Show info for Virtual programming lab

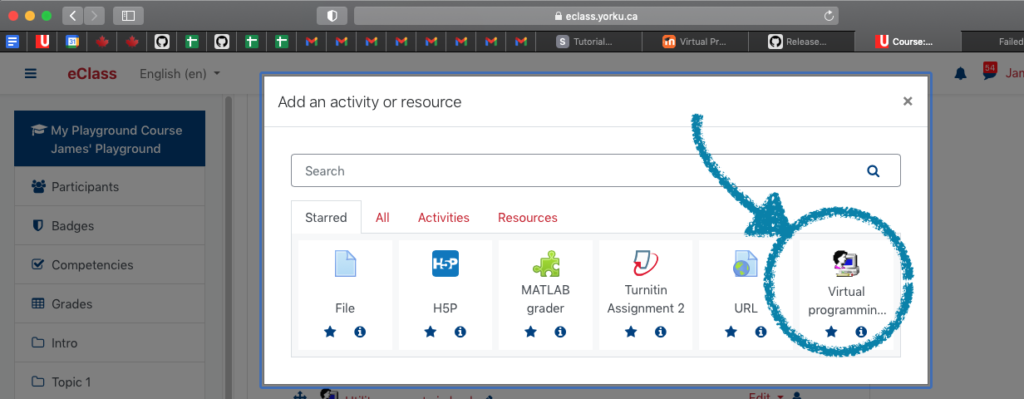pyautogui.click(x=861, y=332)
